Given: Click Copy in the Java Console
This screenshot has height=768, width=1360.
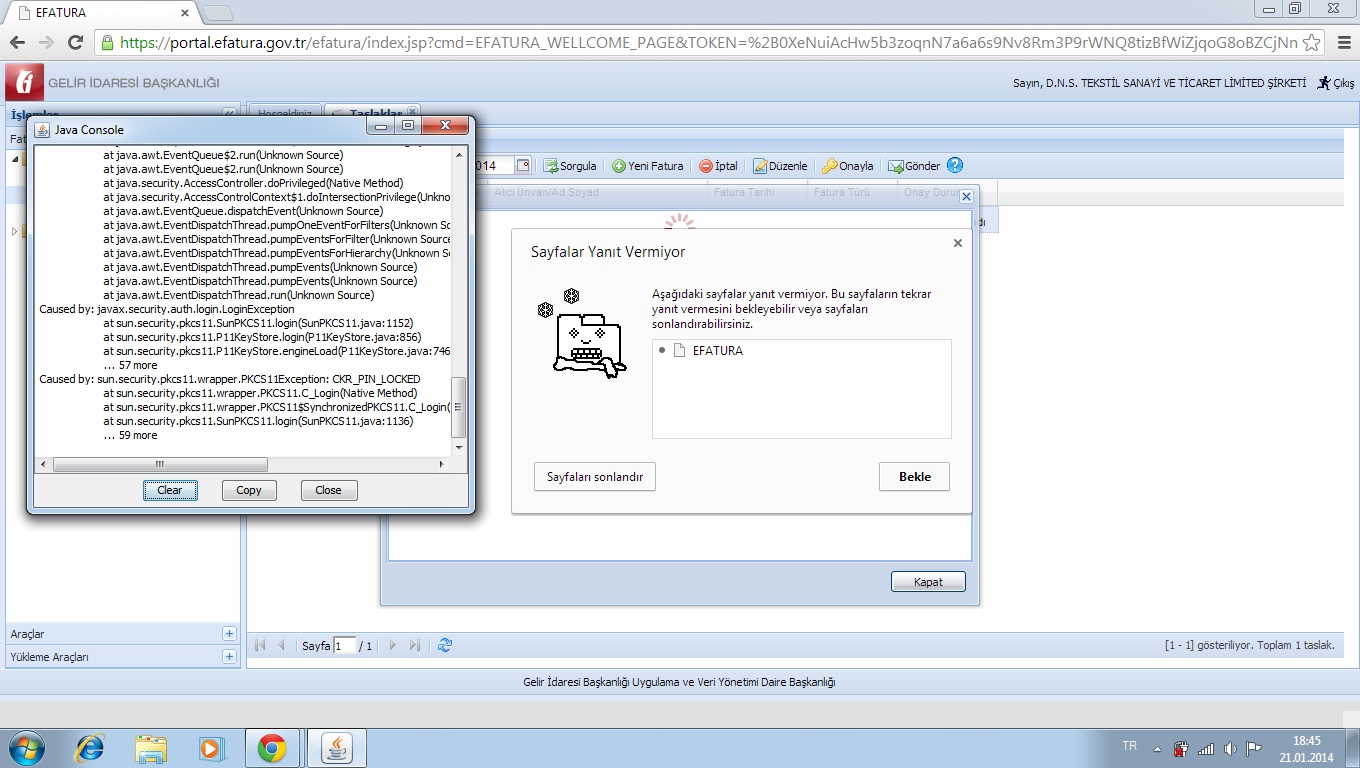Looking at the screenshot, I should tap(249, 490).
